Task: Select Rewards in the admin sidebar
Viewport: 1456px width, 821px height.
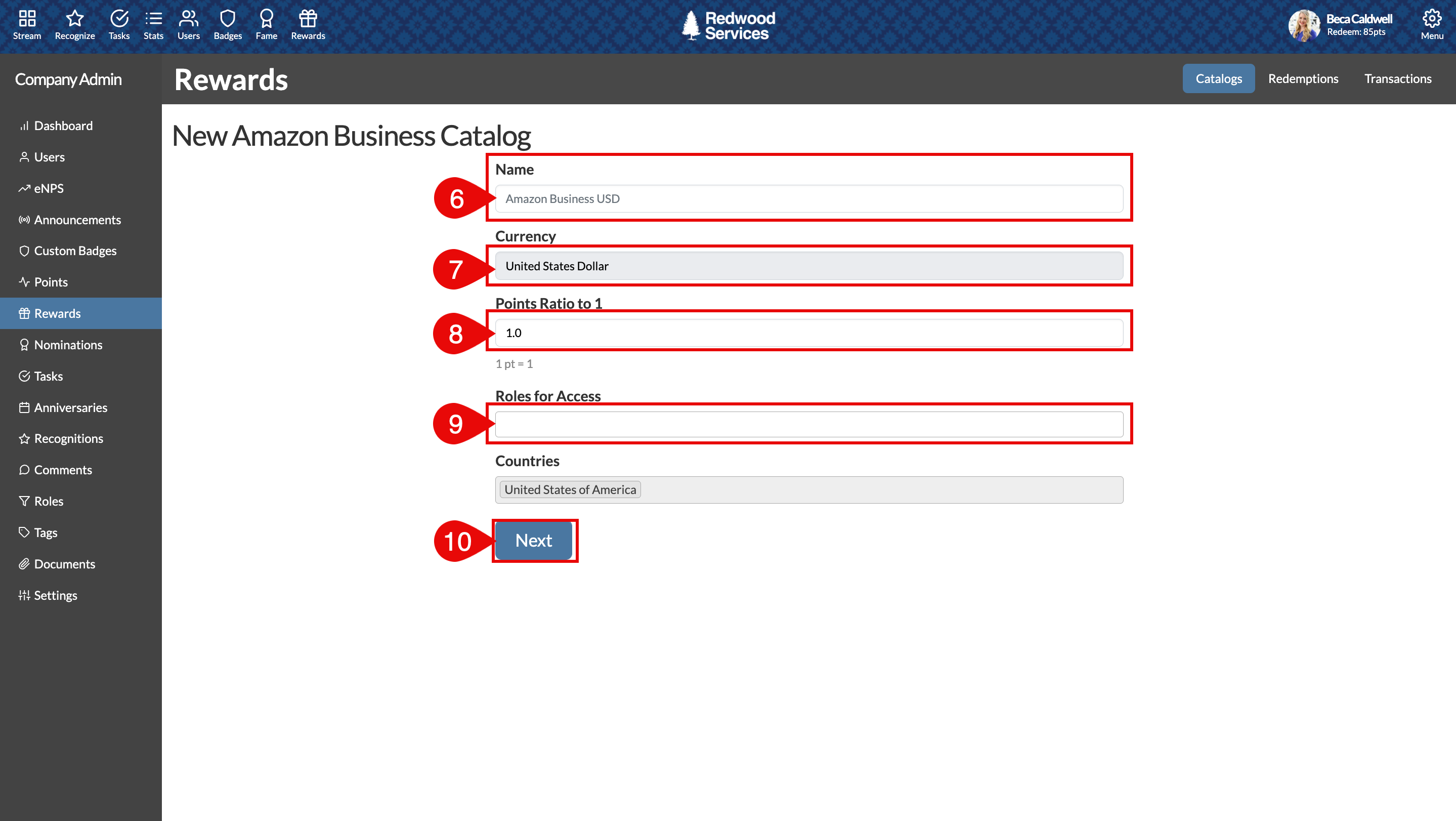Action: (x=81, y=313)
